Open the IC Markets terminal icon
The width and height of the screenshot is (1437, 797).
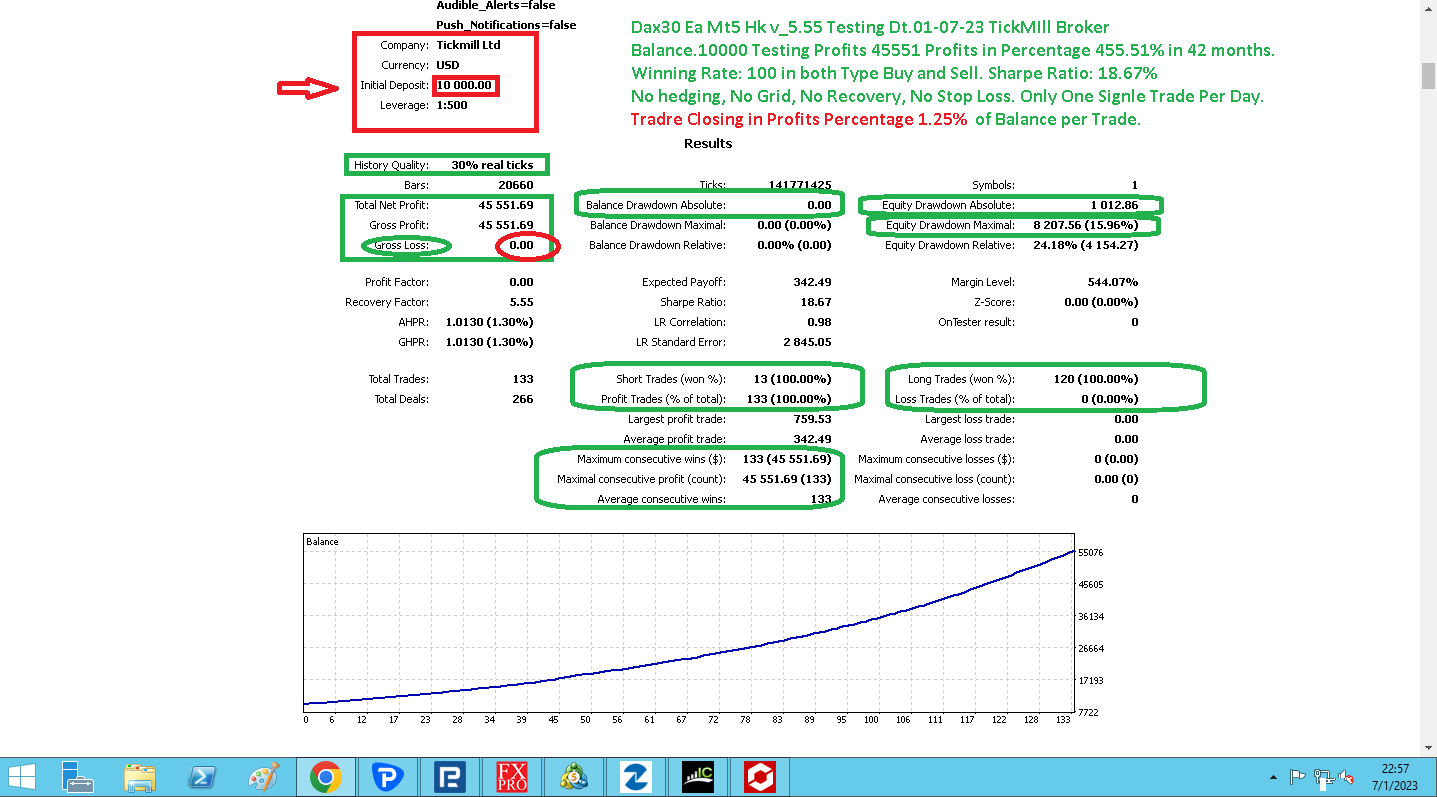coord(698,777)
